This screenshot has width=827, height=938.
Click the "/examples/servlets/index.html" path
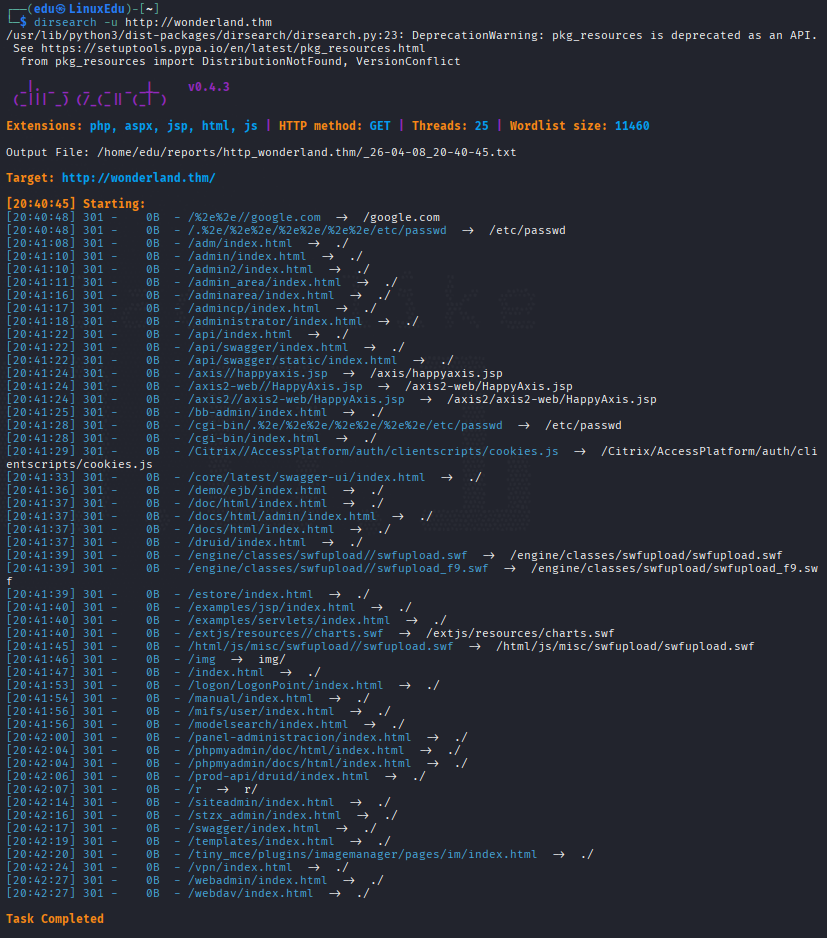coord(289,620)
